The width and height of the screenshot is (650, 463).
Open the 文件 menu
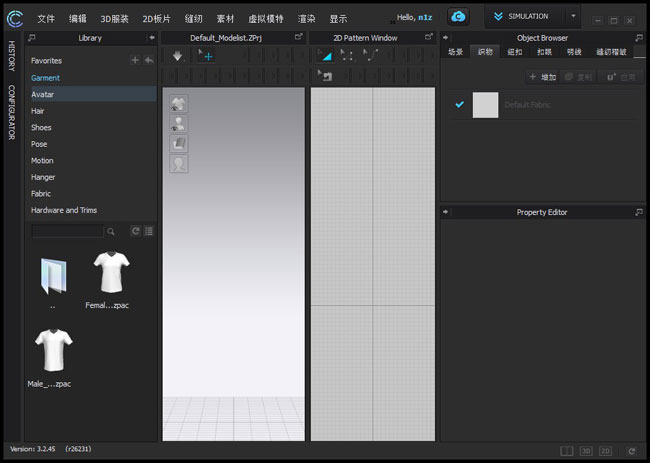(46, 19)
